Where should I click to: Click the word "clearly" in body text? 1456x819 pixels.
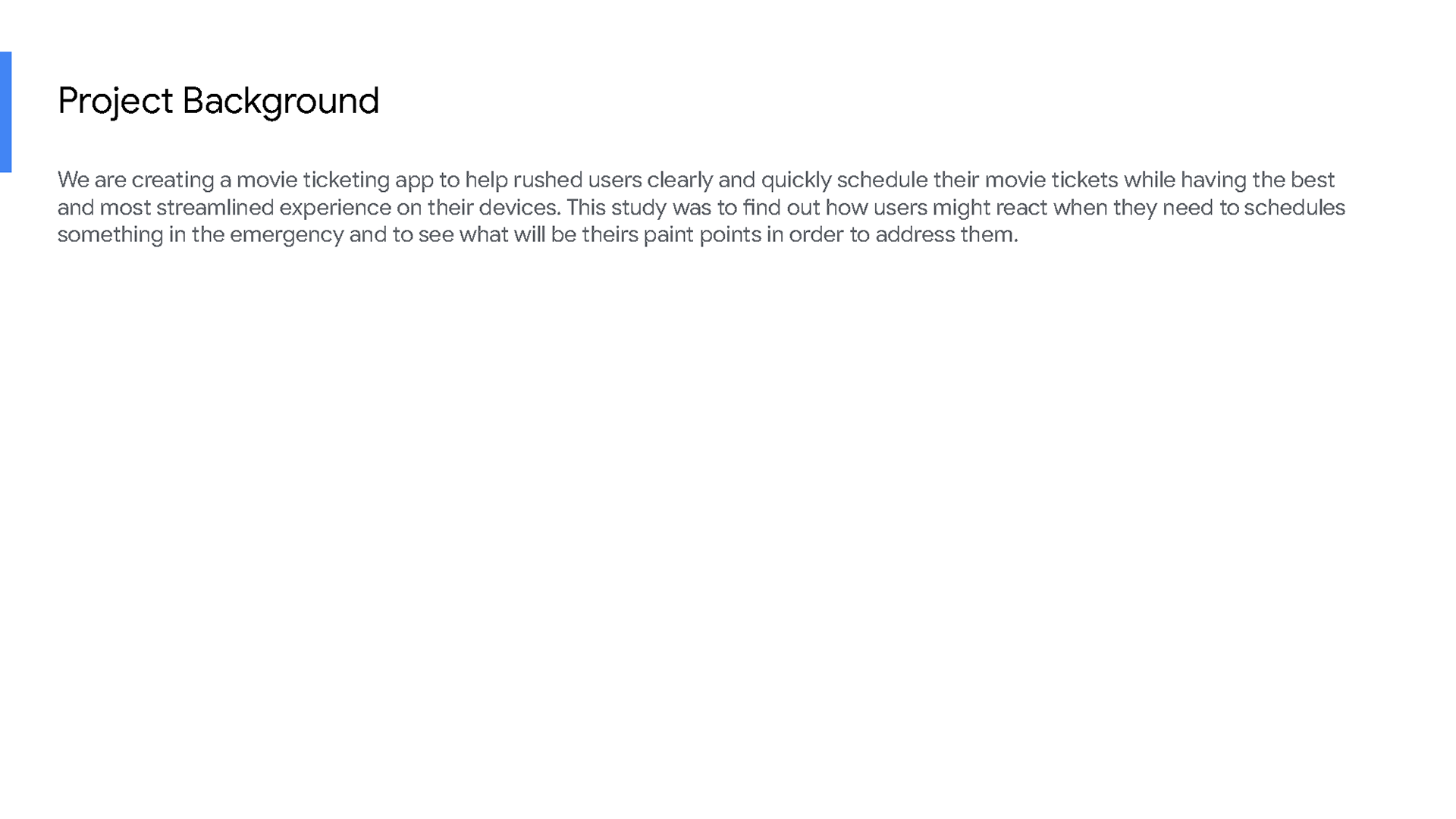pos(679,180)
